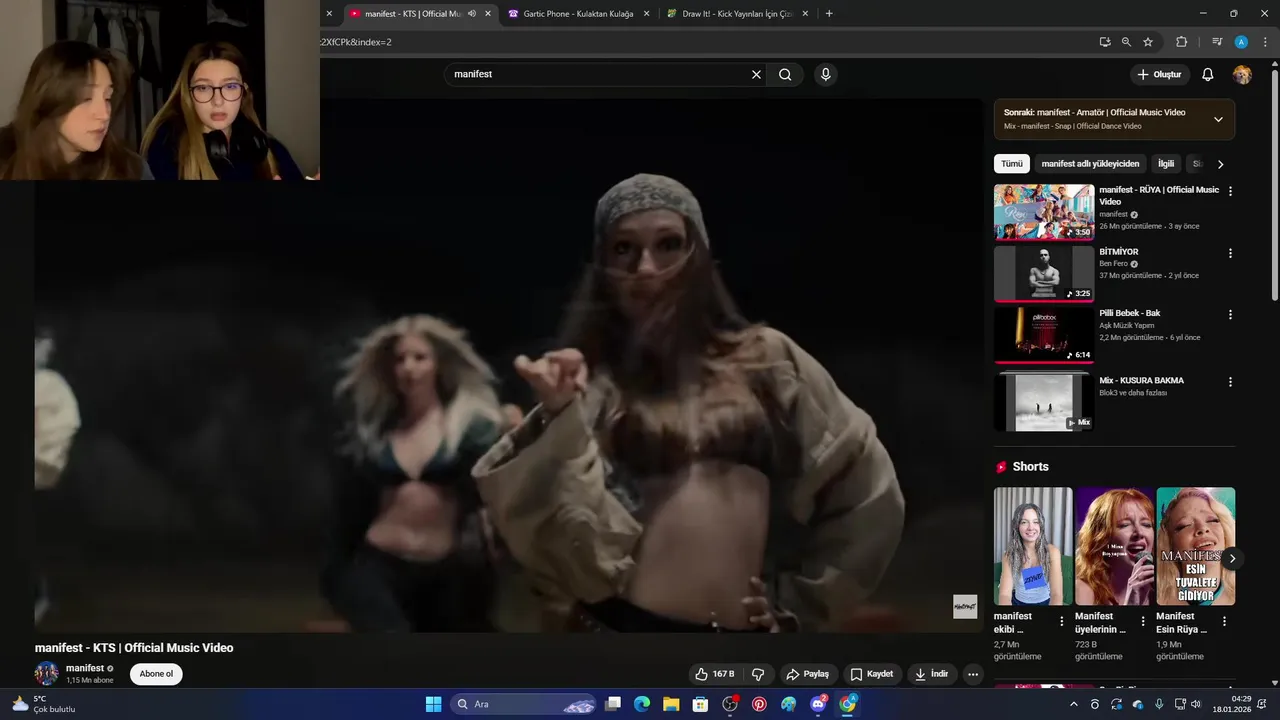Show the next Shorts with the arrow
The height and width of the screenshot is (720, 1280).
pyautogui.click(x=1232, y=559)
